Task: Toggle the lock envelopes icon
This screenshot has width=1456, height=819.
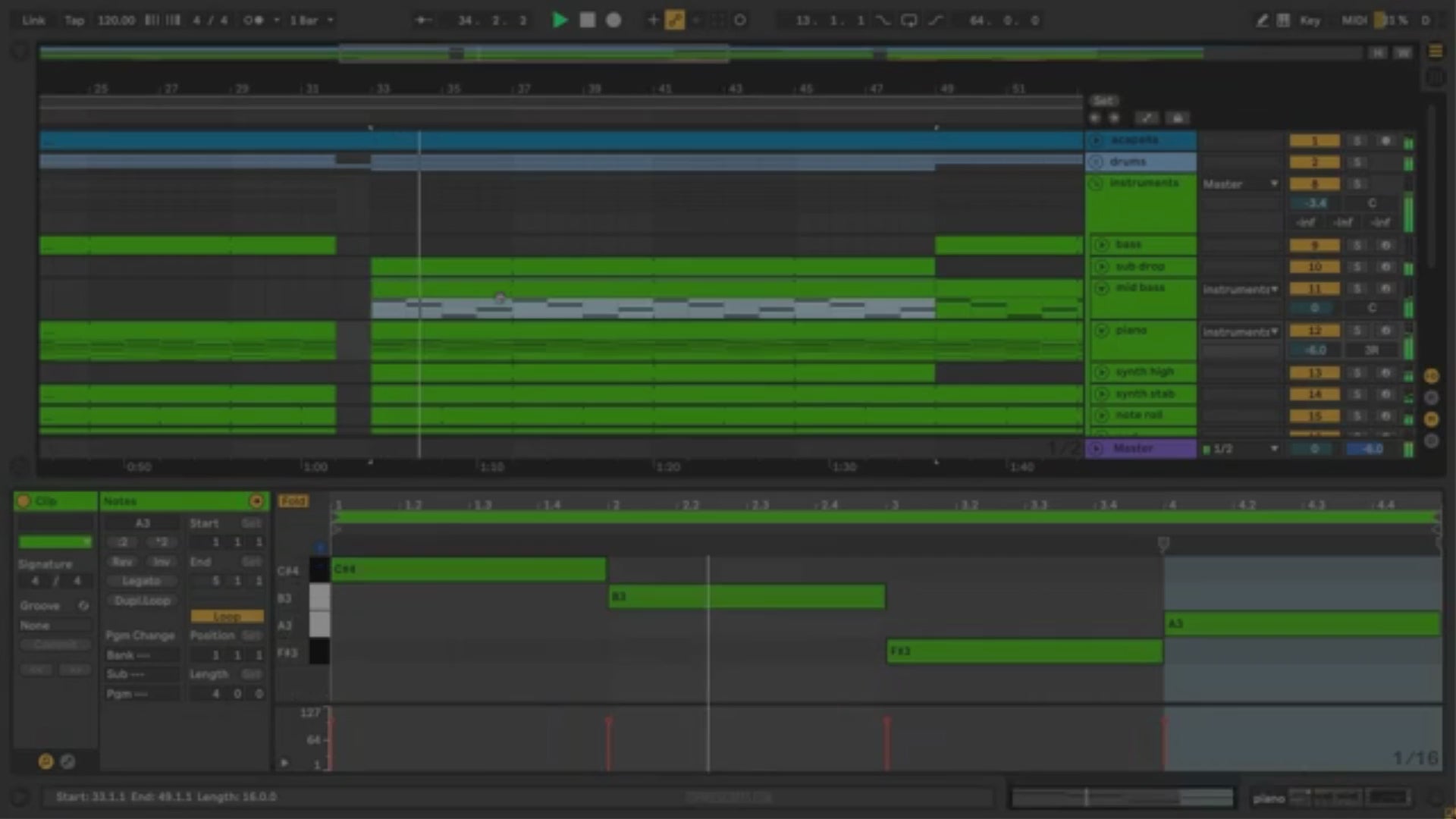Action: [x=1178, y=118]
